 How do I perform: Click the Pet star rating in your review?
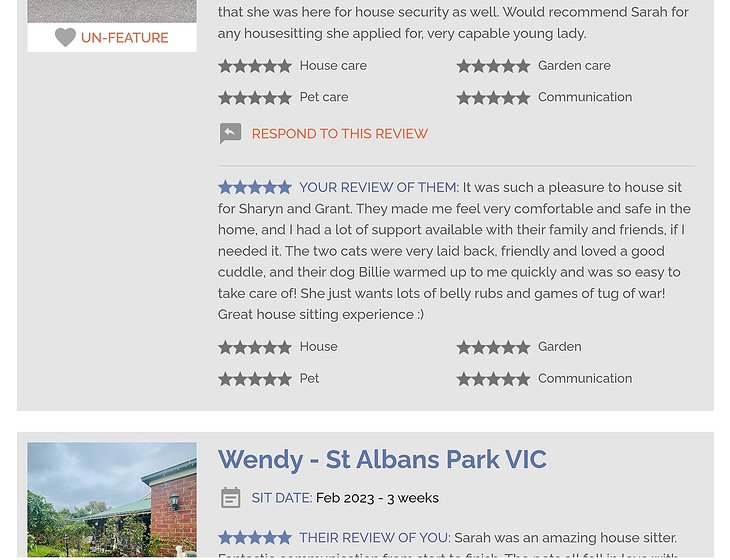(x=255, y=379)
